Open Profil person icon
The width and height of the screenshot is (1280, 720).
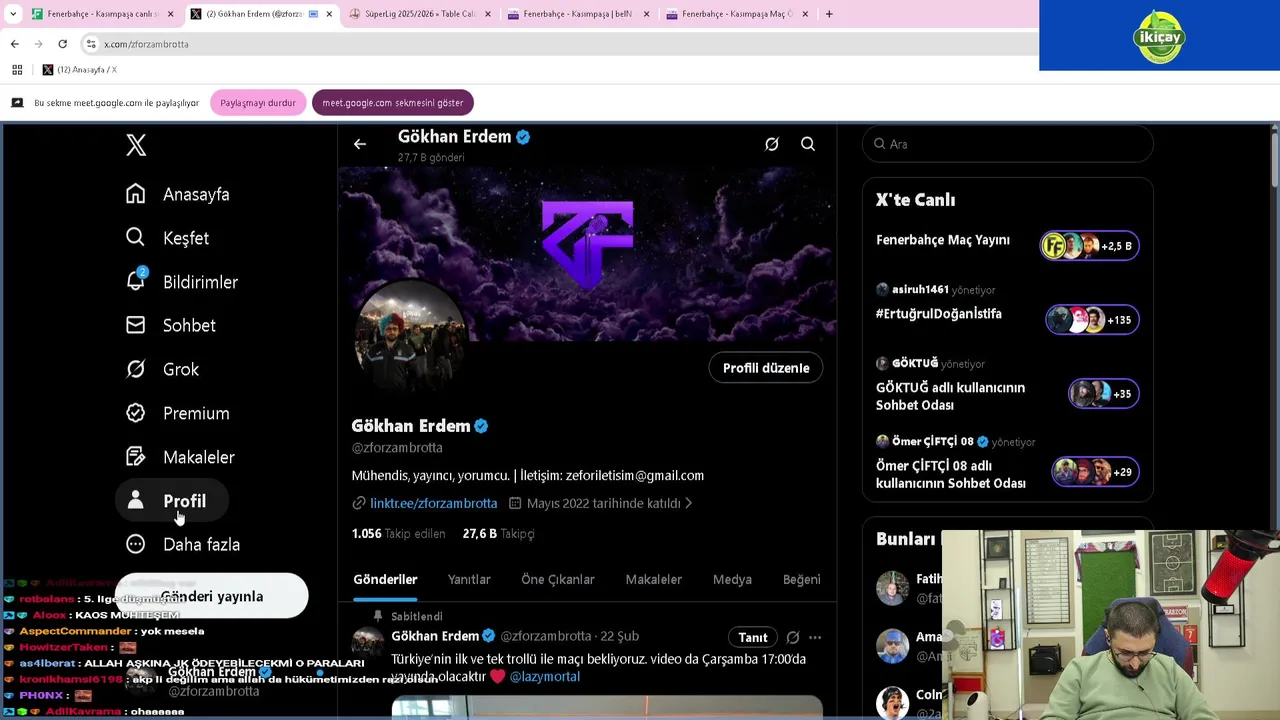(x=136, y=500)
